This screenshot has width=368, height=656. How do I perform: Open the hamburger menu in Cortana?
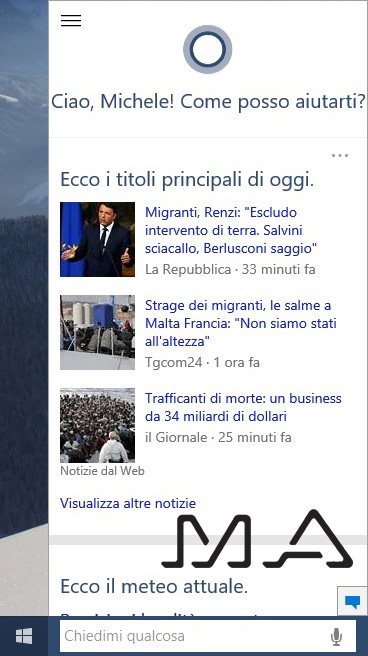click(x=71, y=20)
